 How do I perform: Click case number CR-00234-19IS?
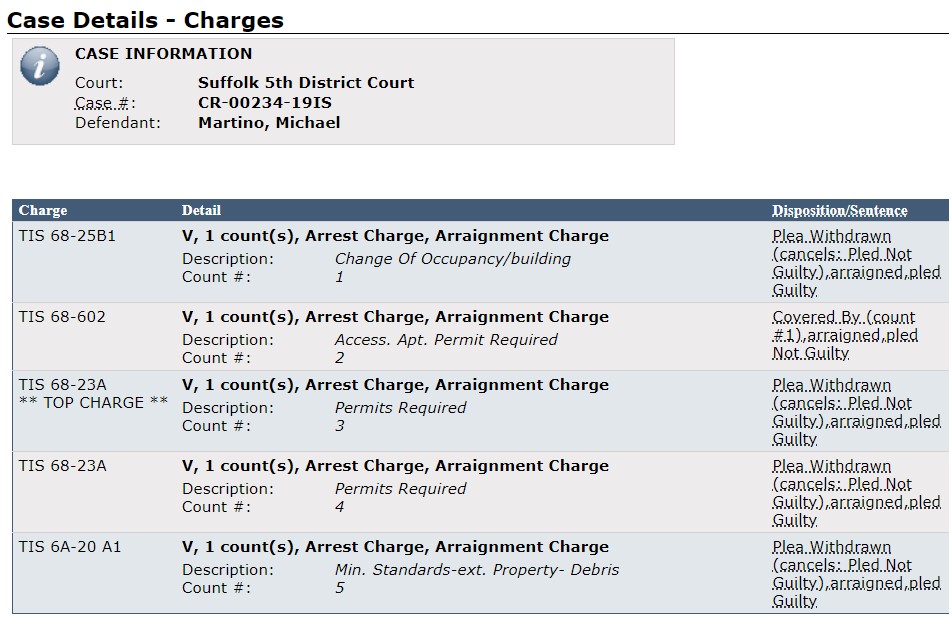[265, 103]
